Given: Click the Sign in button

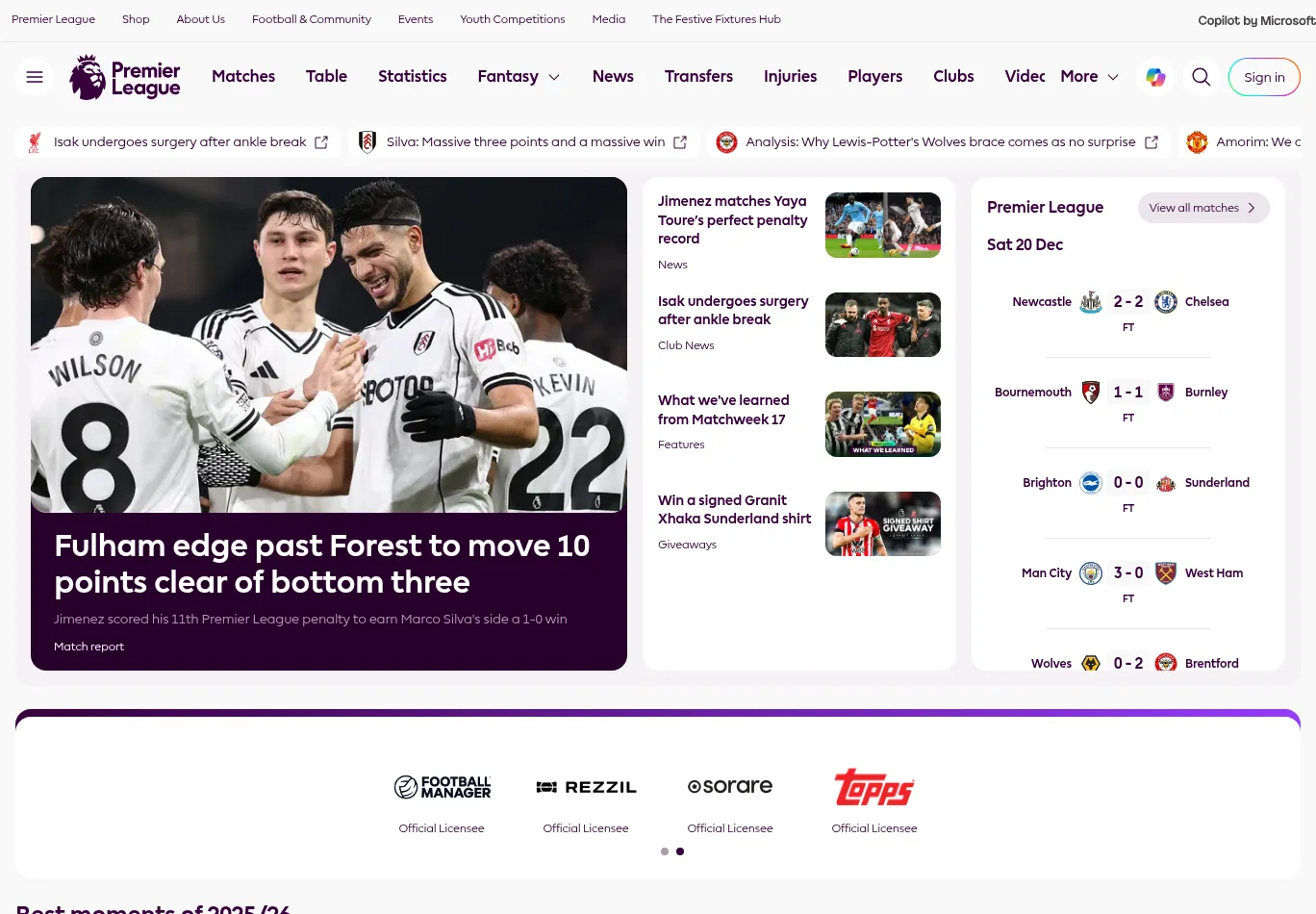Looking at the screenshot, I should coord(1264,77).
